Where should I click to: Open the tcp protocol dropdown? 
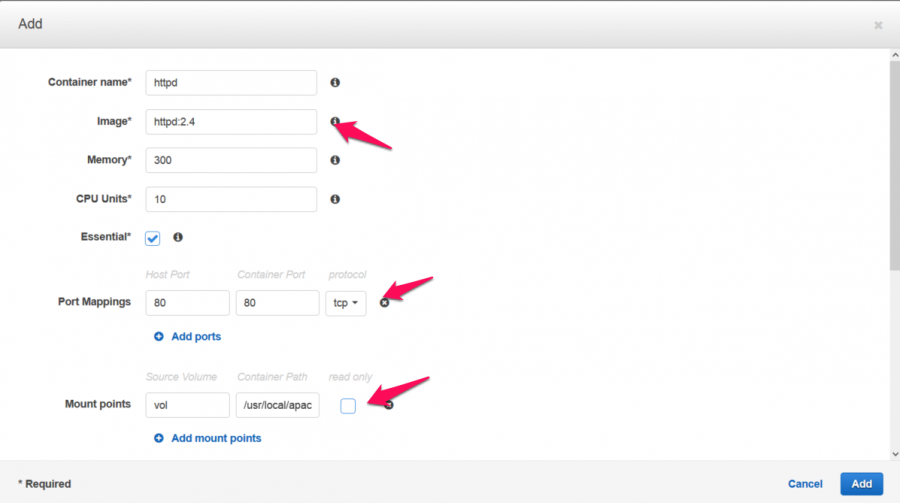click(x=346, y=303)
